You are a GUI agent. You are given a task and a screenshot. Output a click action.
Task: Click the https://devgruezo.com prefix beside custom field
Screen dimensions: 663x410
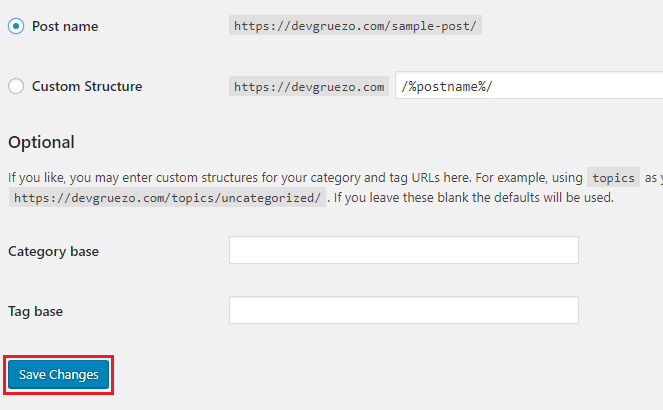click(309, 86)
